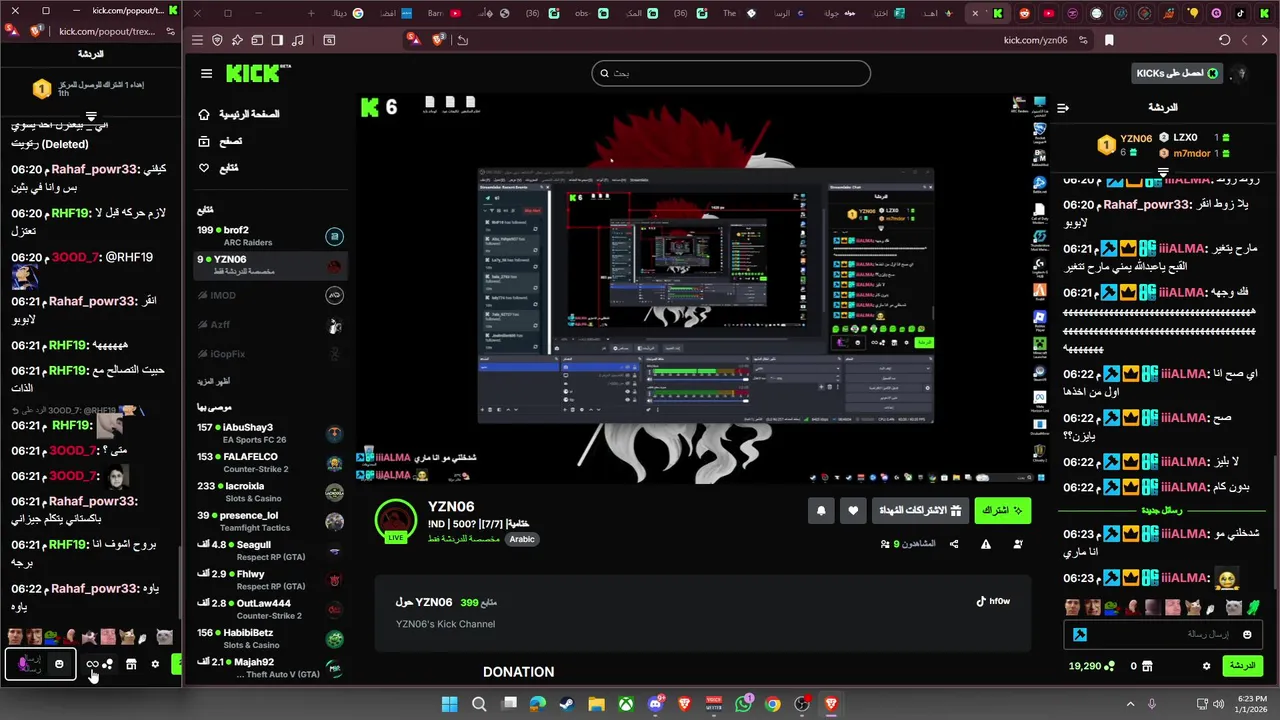Open Fhlwy recommended channel
This screenshot has height=720, width=1280.
tap(270, 580)
